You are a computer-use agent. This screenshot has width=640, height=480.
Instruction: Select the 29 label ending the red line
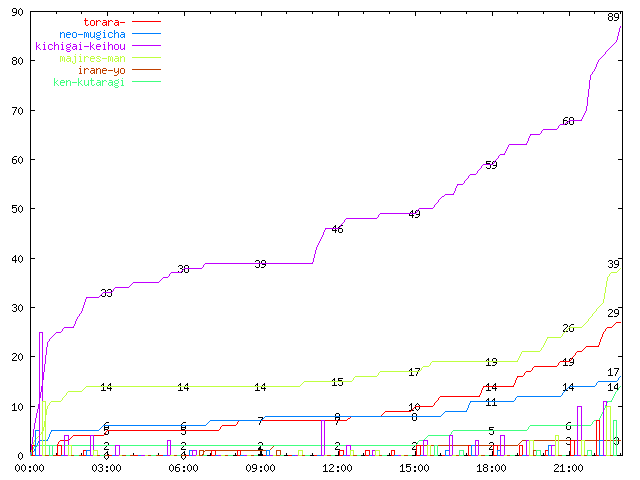pos(614,313)
